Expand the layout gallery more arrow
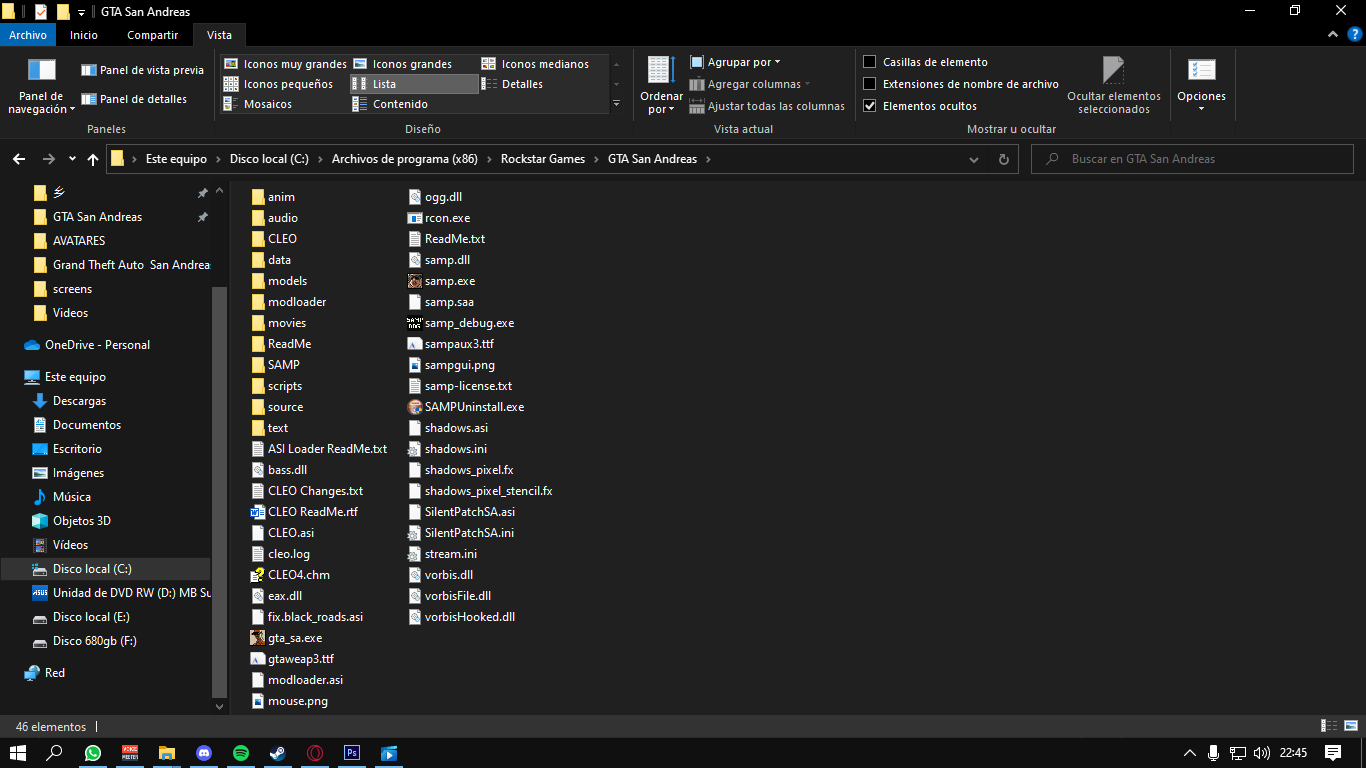The width and height of the screenshot is (1366, 768). [616, 104]
